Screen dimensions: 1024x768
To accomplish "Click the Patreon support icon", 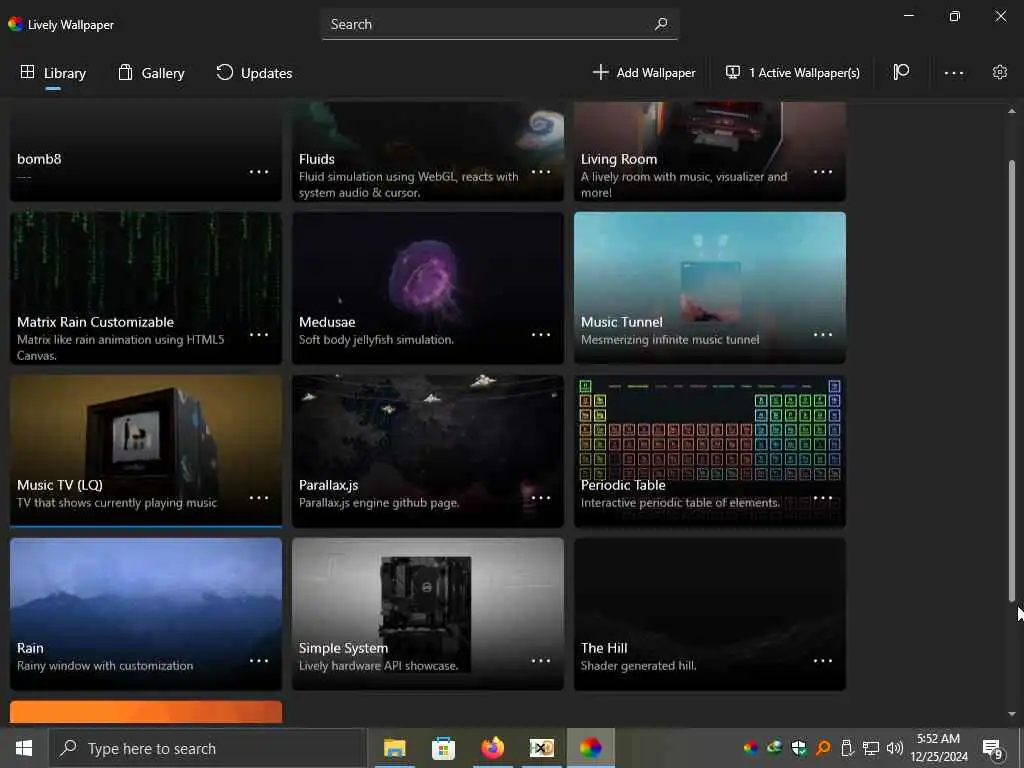I will pos(901,72).
